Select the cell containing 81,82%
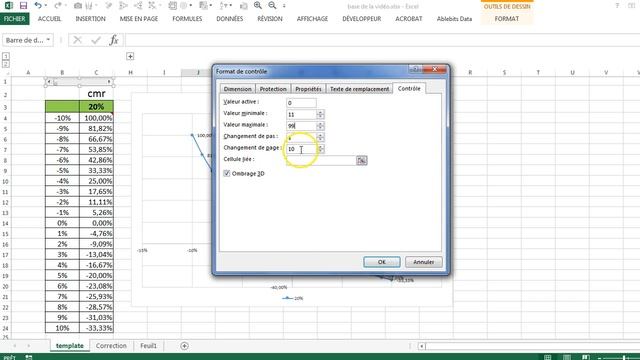This screenshot has height=360, width=640. point(96,129)
